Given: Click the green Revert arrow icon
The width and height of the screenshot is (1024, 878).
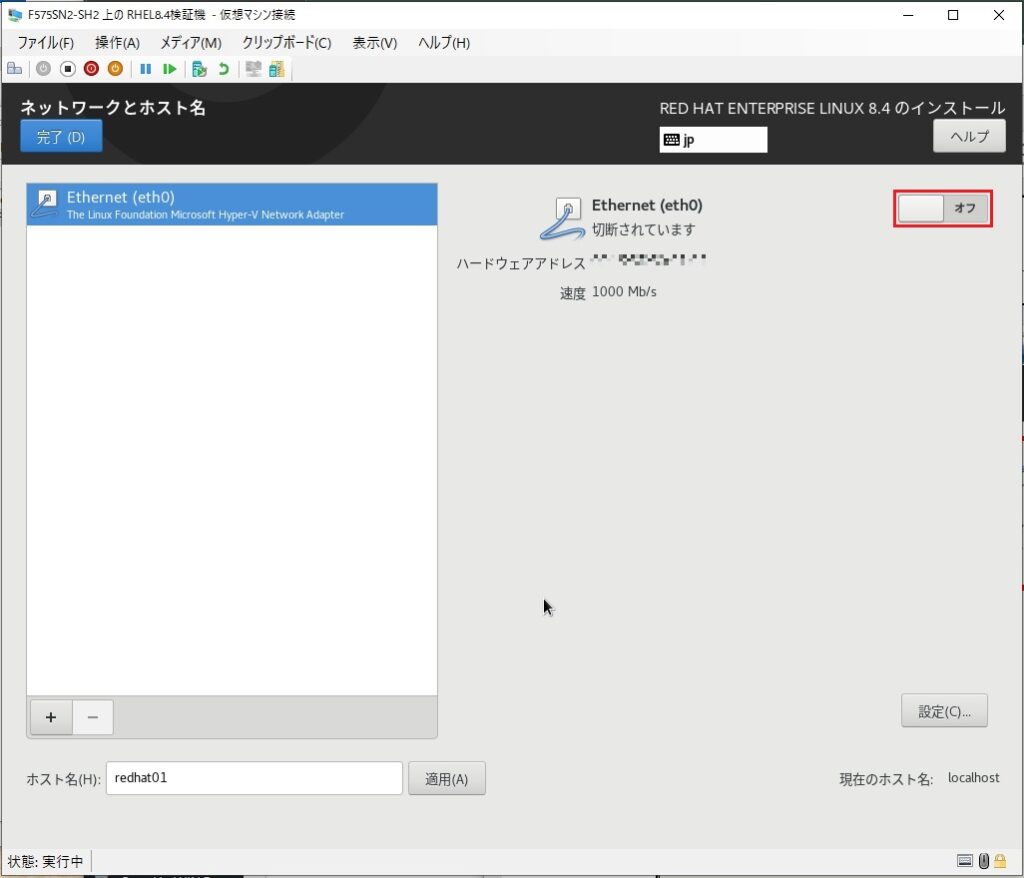Looking at the screenshot, I should 223,69.
